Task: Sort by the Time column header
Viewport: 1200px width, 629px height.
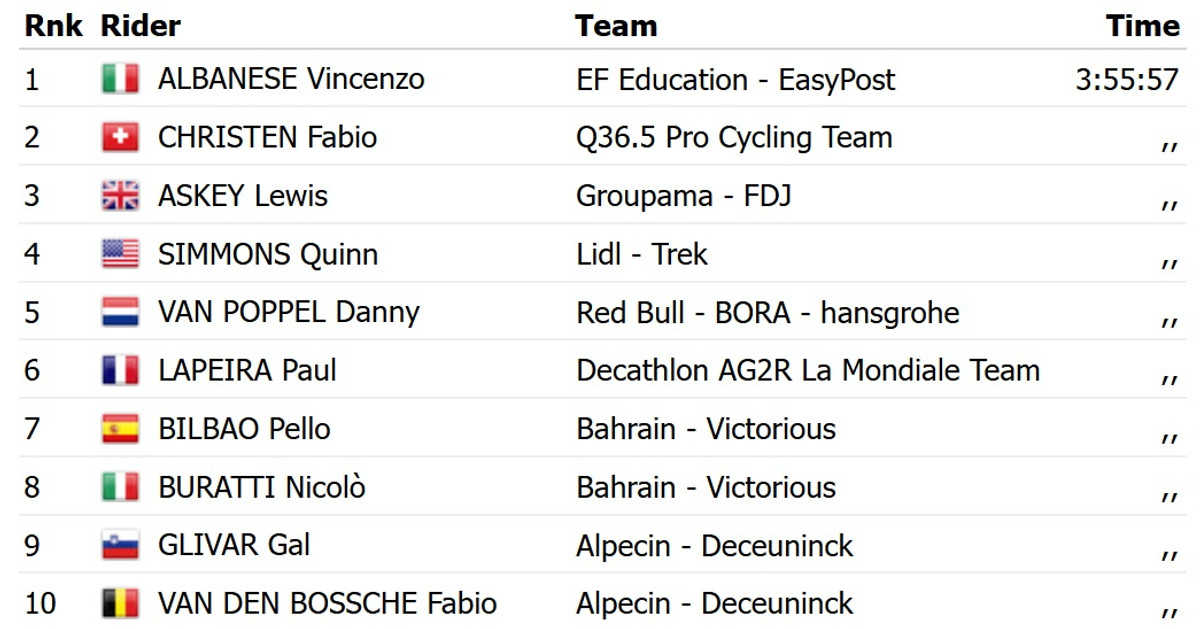Action: tap(1142, 26)
